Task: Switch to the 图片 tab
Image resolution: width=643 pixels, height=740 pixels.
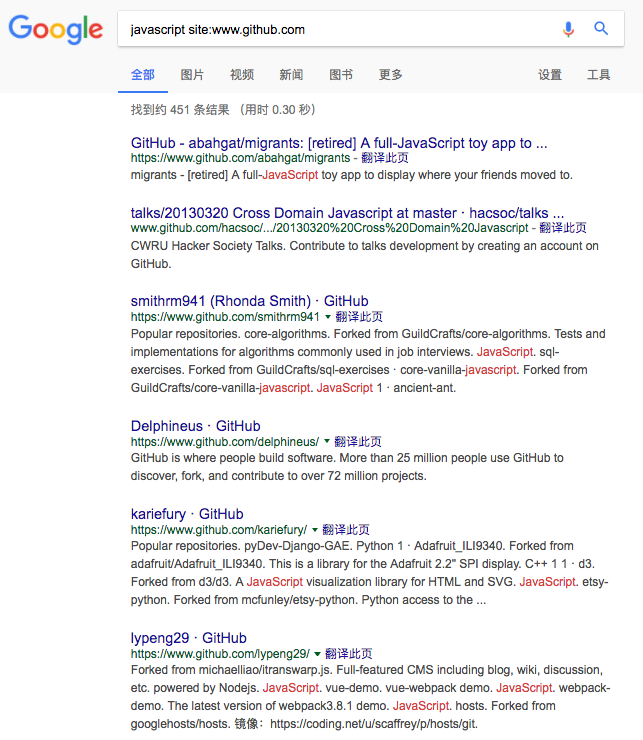Action: point(192,75)
